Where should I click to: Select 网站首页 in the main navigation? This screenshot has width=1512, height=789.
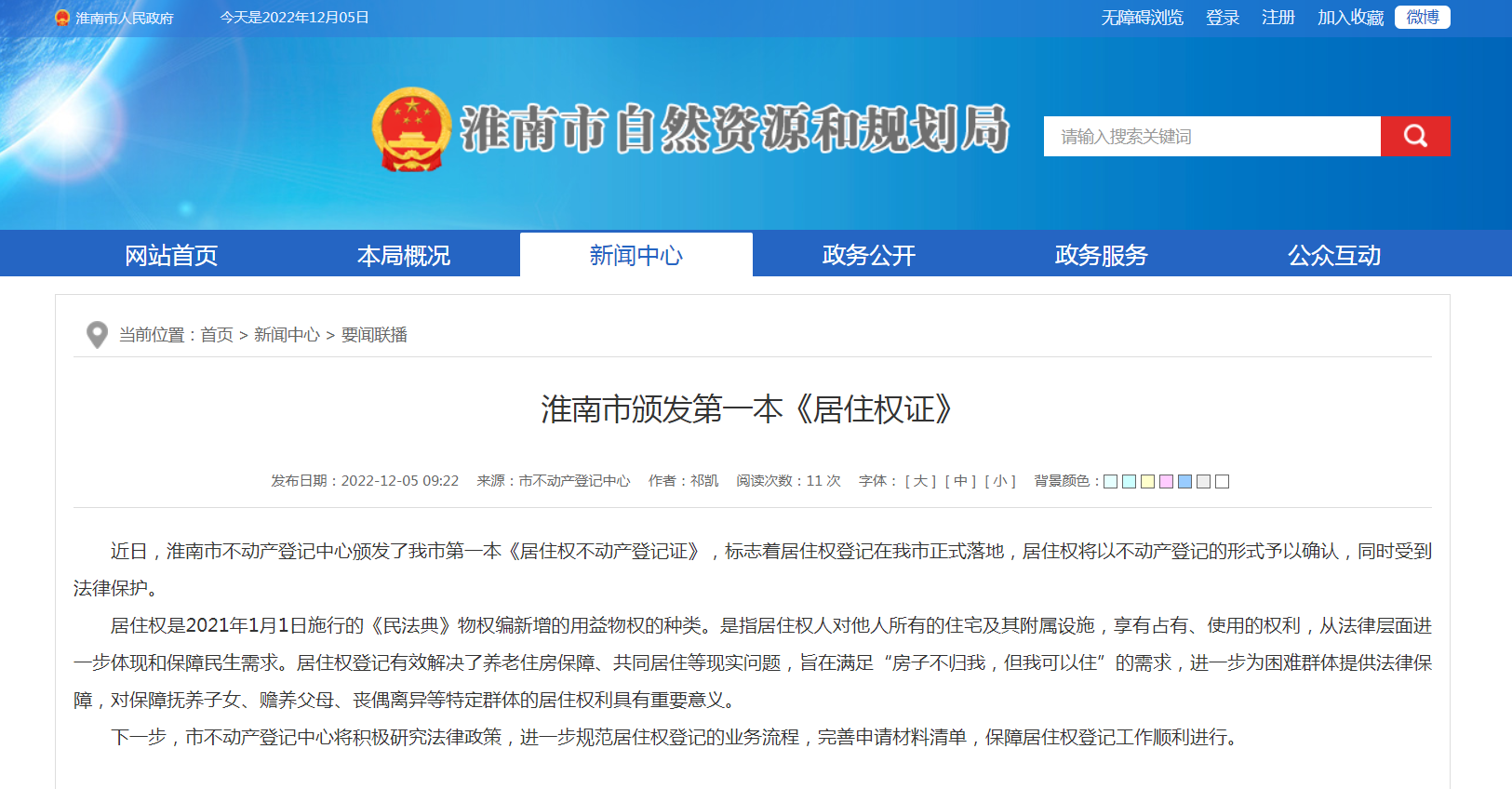point(171,255)
